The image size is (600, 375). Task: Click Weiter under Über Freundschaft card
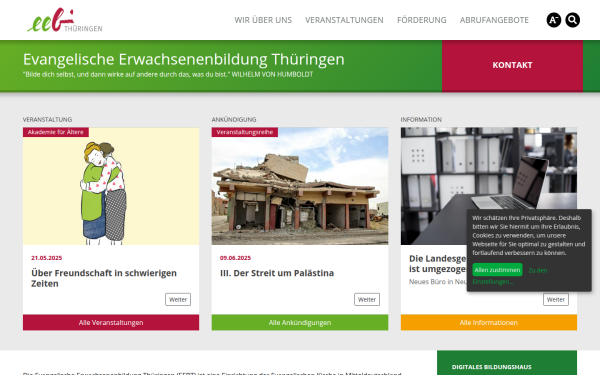[x=178, y=300]
